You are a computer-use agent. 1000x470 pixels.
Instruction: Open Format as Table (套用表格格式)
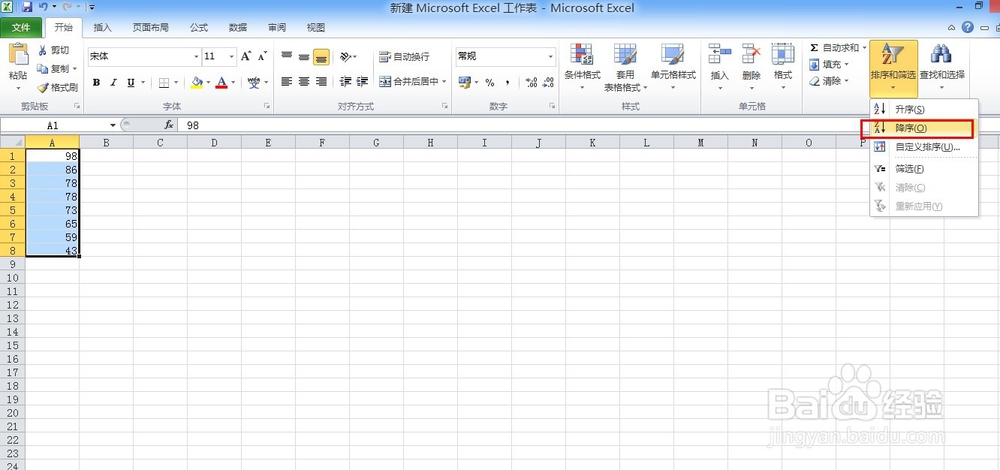[625, 67]
